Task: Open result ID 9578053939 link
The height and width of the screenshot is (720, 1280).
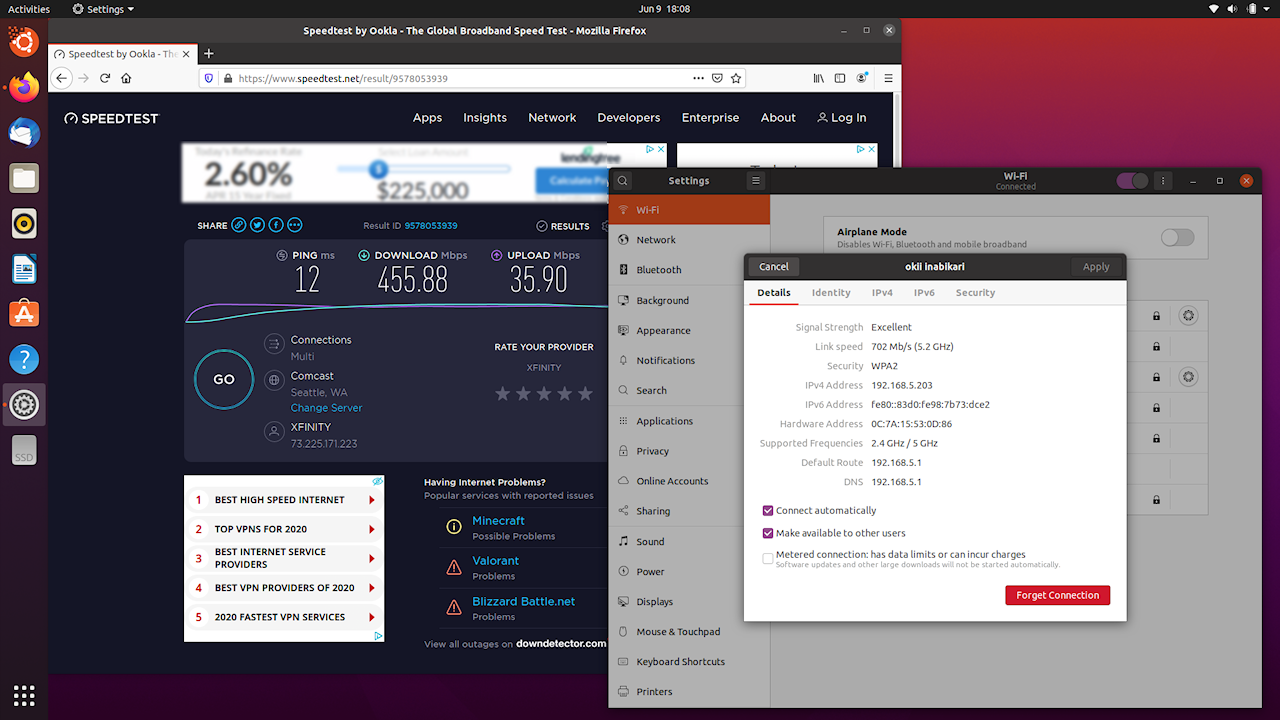Action: point(431,226)
